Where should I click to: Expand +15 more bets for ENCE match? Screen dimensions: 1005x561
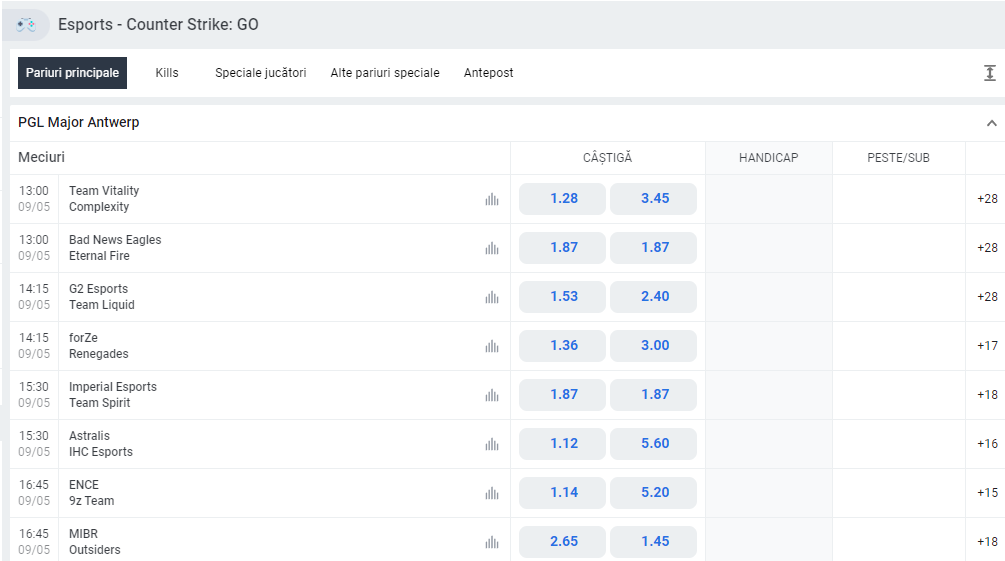point(987,493)
